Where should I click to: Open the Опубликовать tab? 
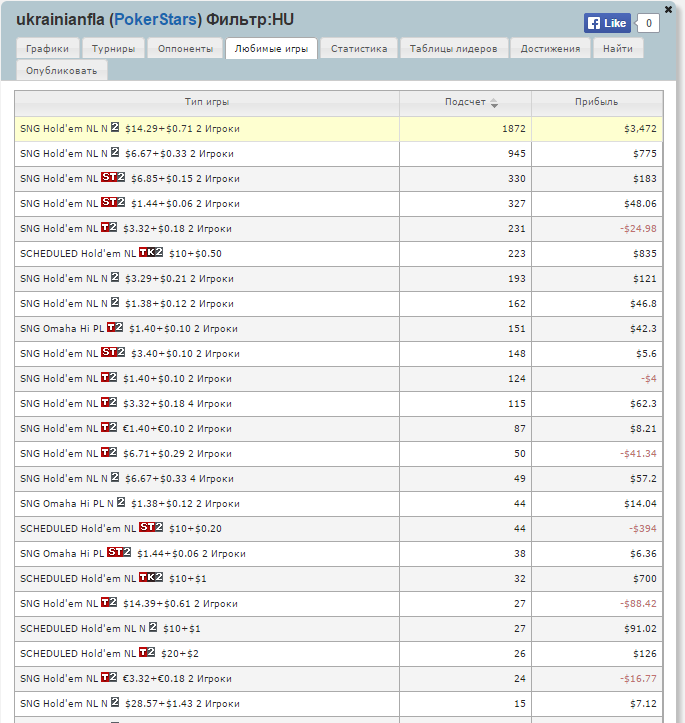[61, 71]
